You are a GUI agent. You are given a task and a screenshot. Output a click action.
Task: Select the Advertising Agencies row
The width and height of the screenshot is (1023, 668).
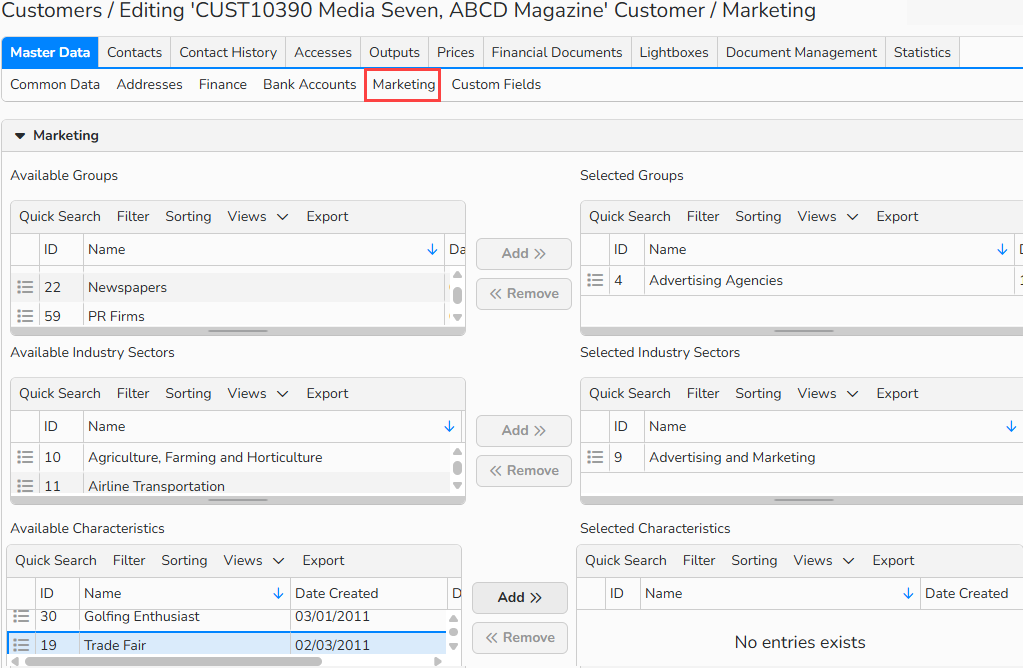[x=801, y=280]
